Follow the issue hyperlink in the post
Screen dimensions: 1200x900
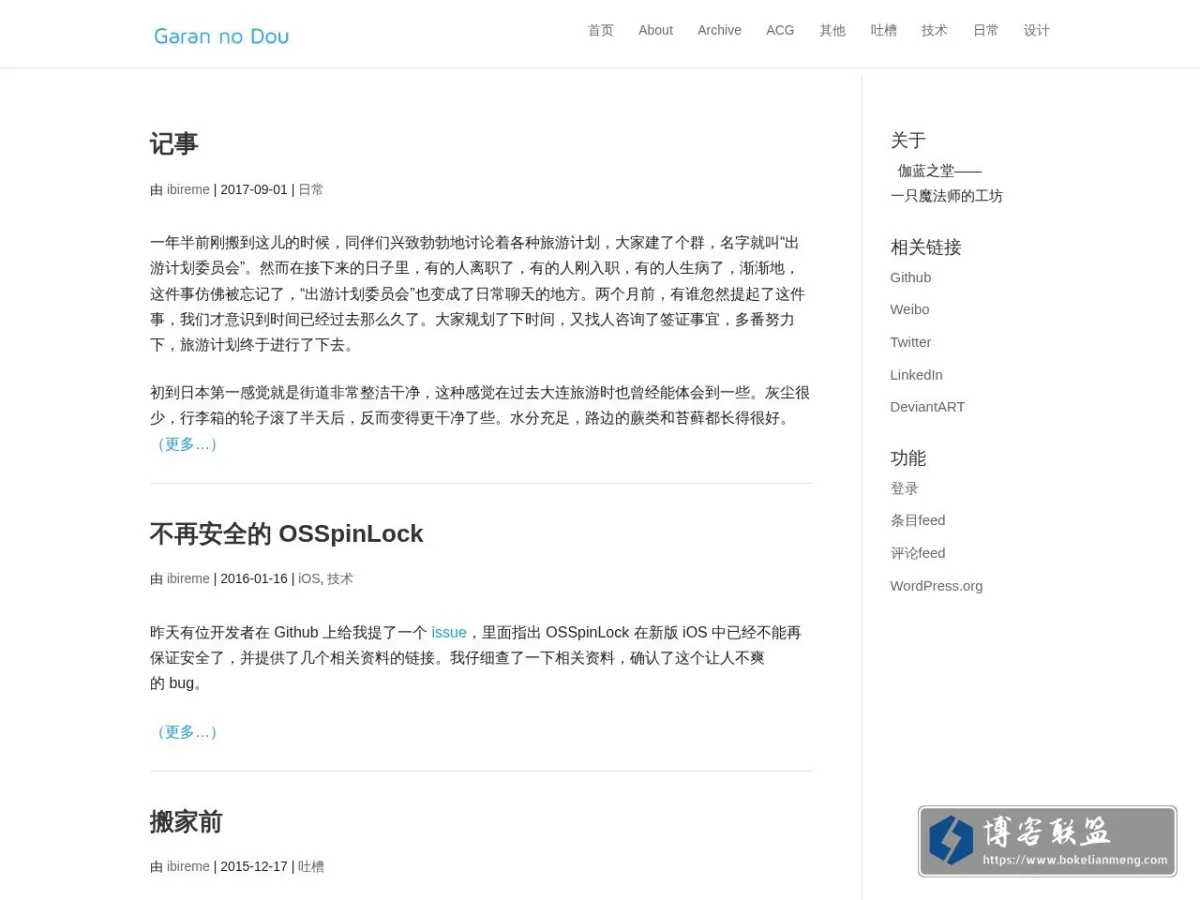coord(449,633)
